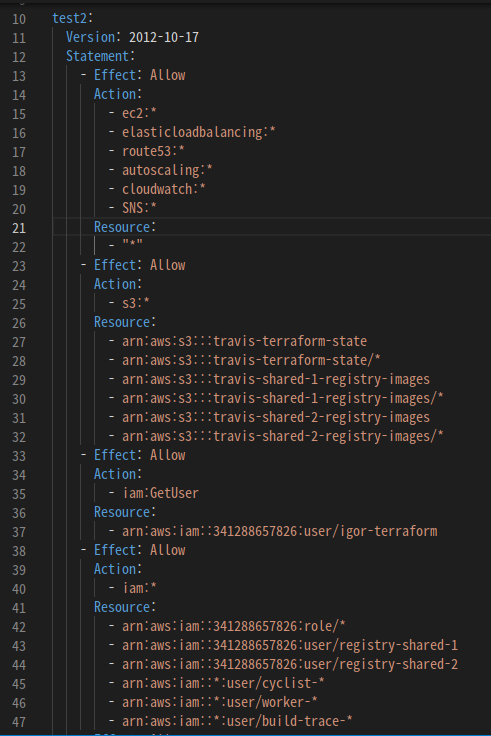
Task: Click the cloudwatch:* action entry
Action: pos(164,189)
